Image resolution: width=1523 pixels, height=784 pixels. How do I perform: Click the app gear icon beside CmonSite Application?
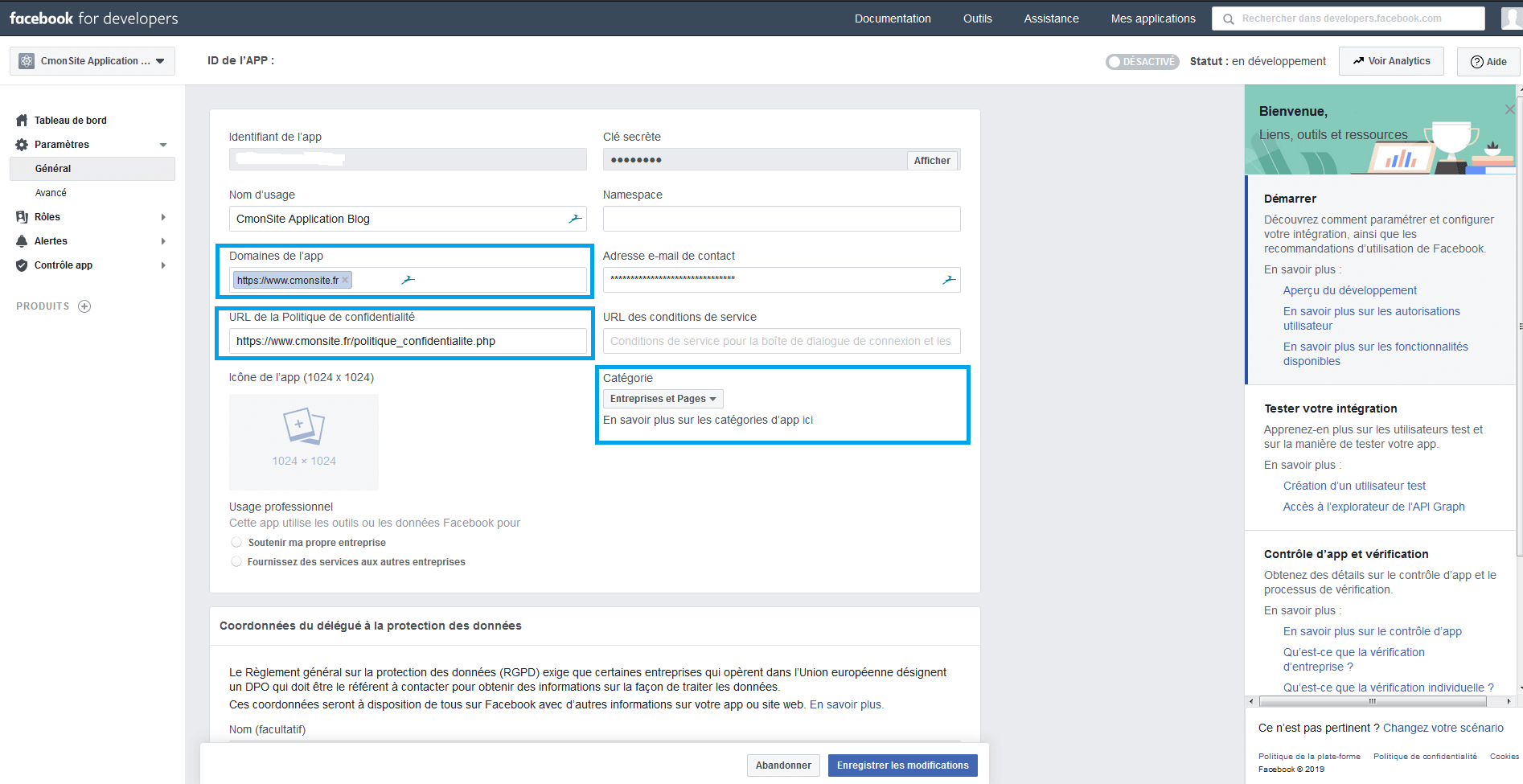pyautogui.click(x=27, y=61)
